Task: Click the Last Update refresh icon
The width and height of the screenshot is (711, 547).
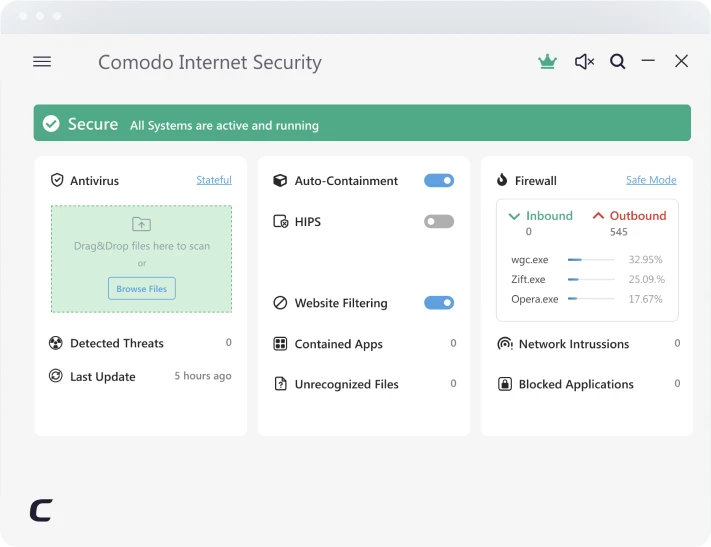Action: tap(55, 376)
